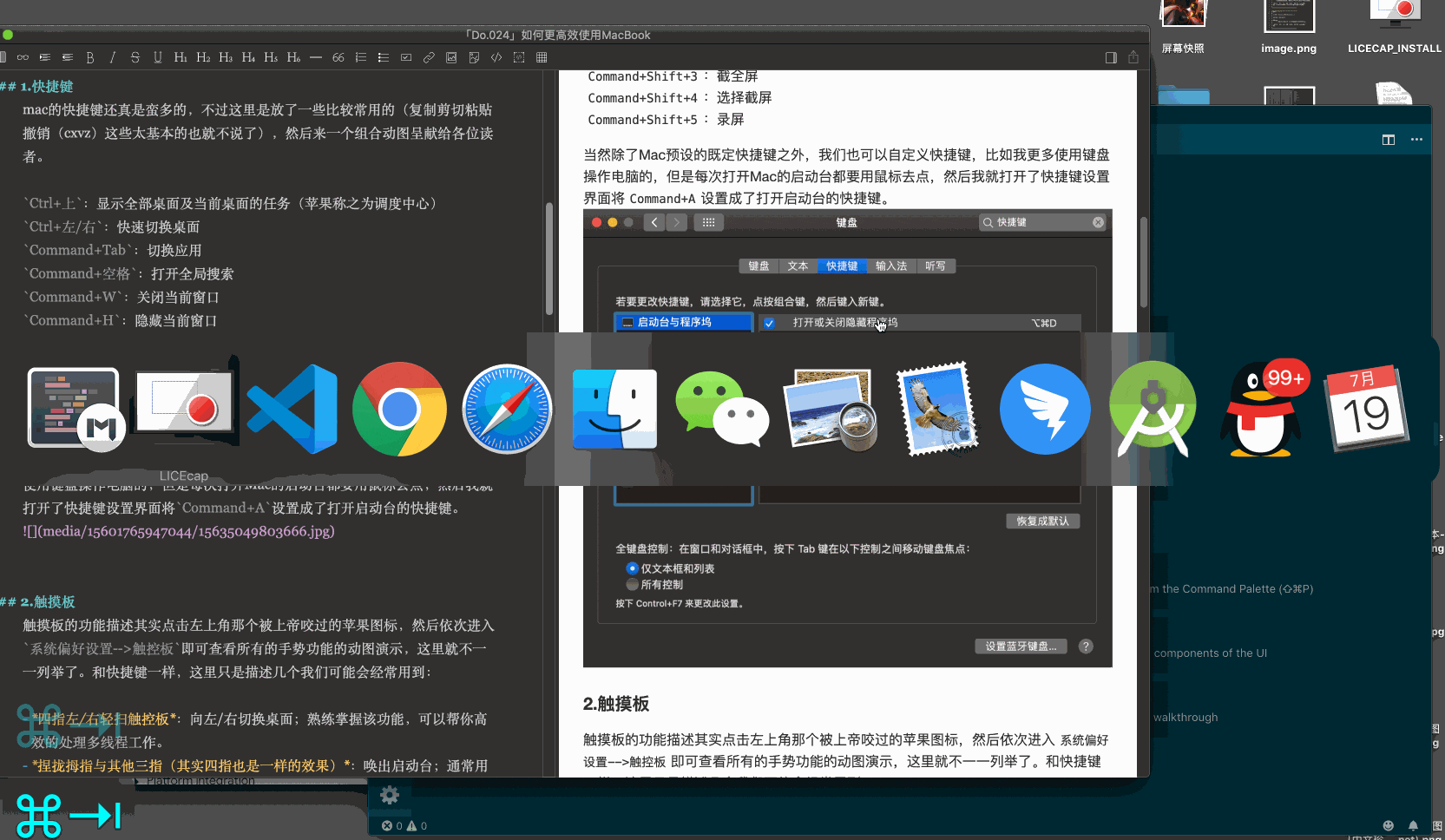Apply italic formatting in MWeb toolbar
1445x840 pixels.
pyautogui.click(x=113, y=57)
